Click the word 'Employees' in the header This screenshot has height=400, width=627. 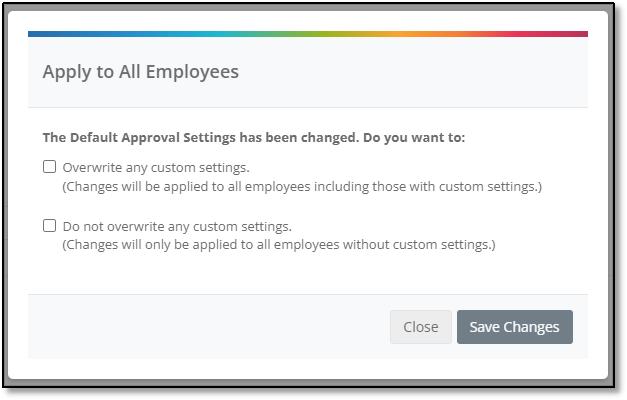click(192, 72)
